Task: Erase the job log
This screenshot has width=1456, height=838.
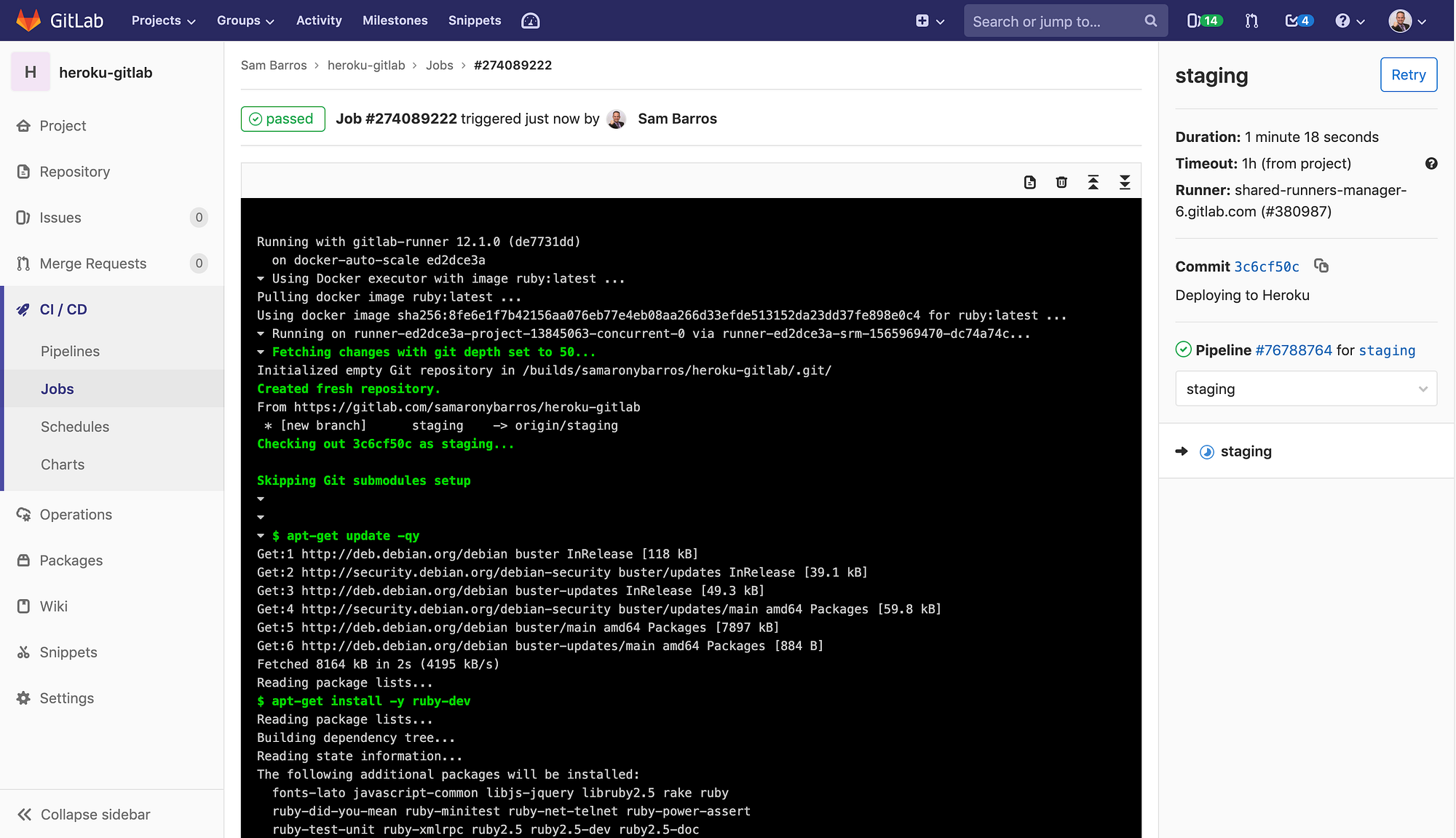Action: (1061, 182)
